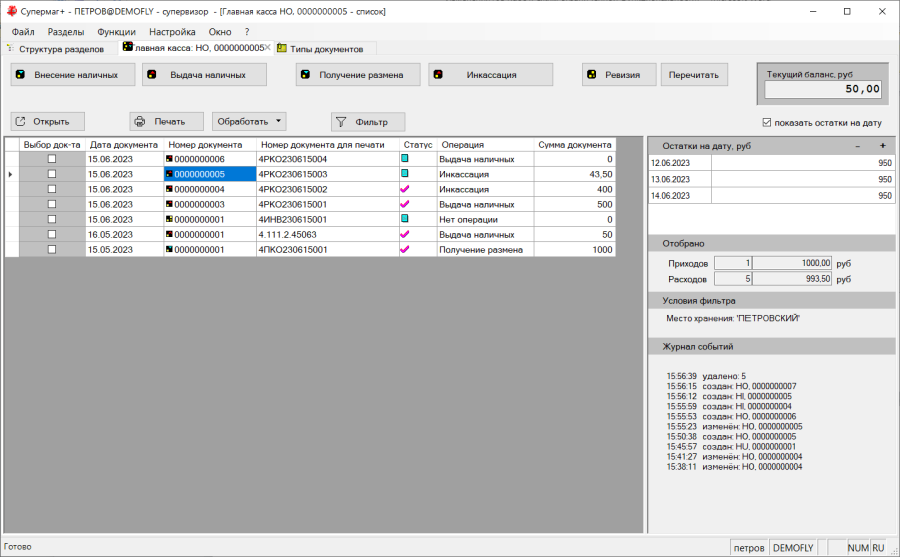Click the printer icon for Печать
The image size is (900, 557).
140,122
